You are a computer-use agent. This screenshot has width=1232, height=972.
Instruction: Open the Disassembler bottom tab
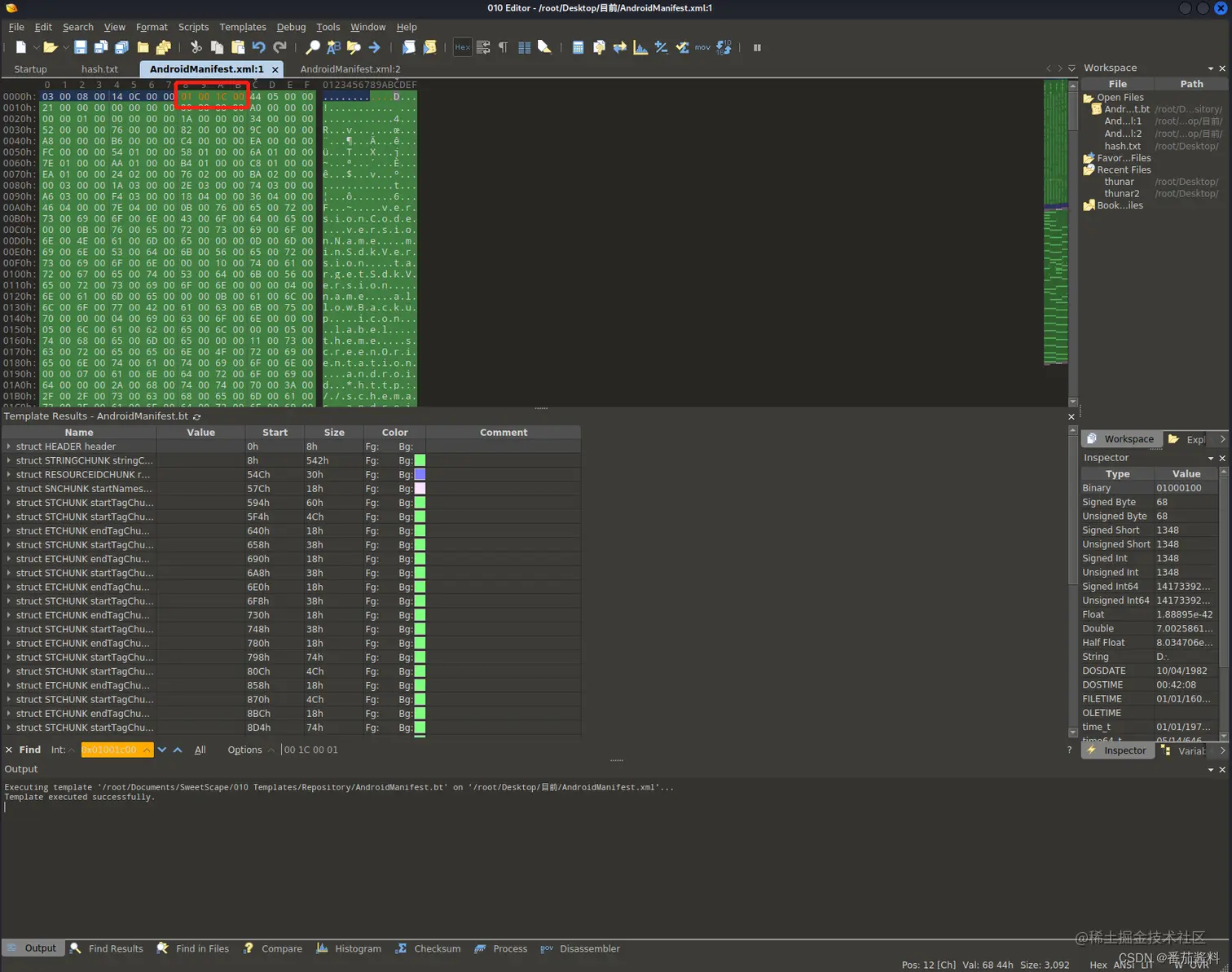pyautogui.click(x=580, y=948)
